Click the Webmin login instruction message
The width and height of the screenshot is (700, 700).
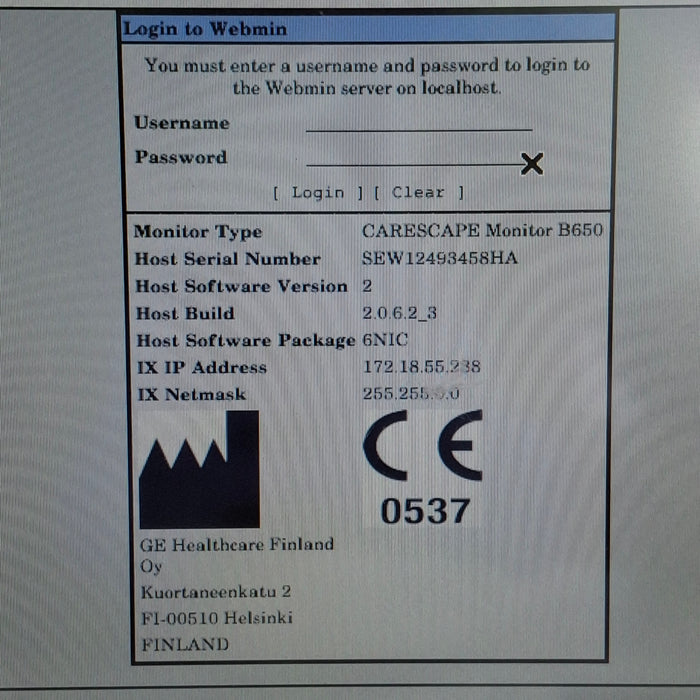pyautogui.click(x=367, y=76)
